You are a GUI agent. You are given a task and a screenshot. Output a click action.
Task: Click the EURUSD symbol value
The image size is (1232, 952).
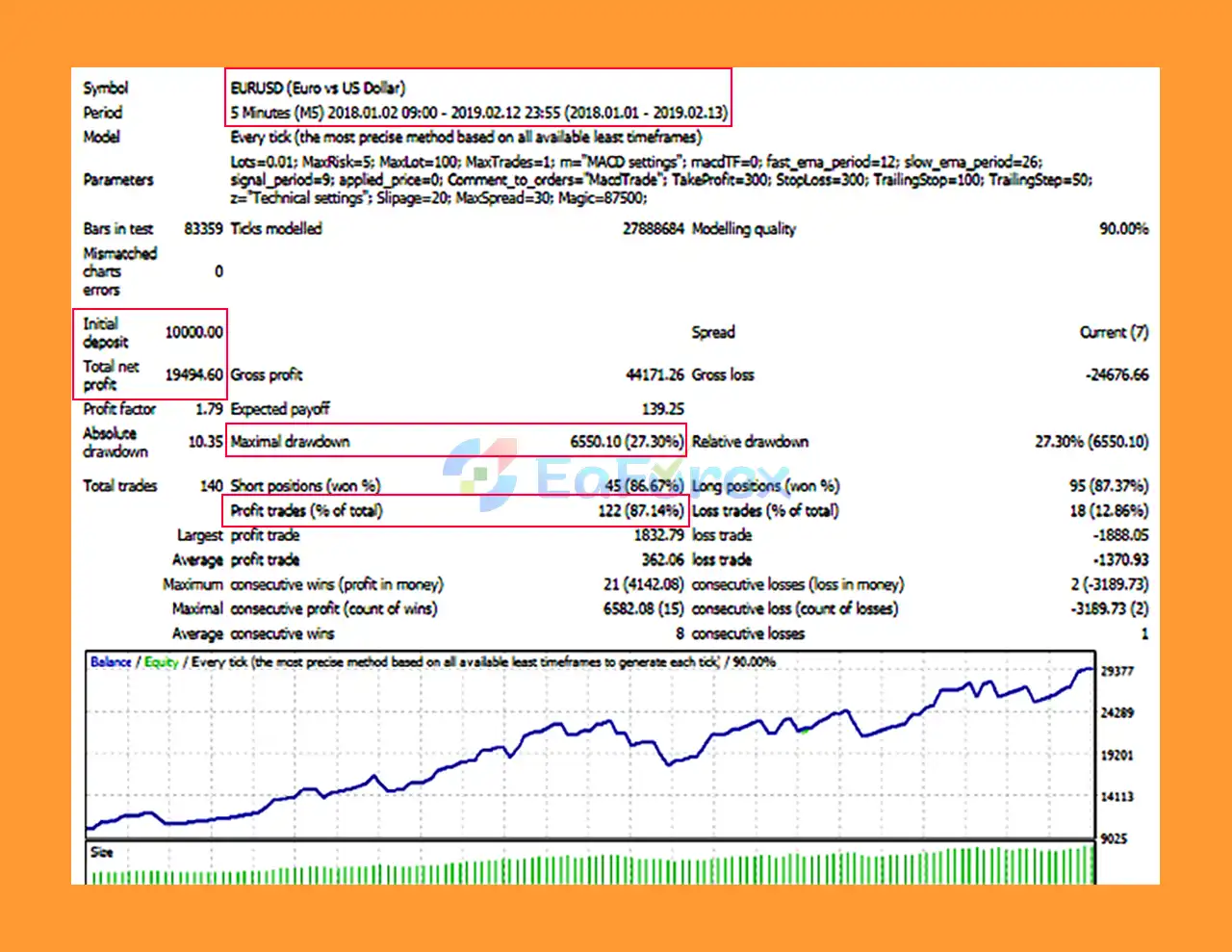(318, 88)
